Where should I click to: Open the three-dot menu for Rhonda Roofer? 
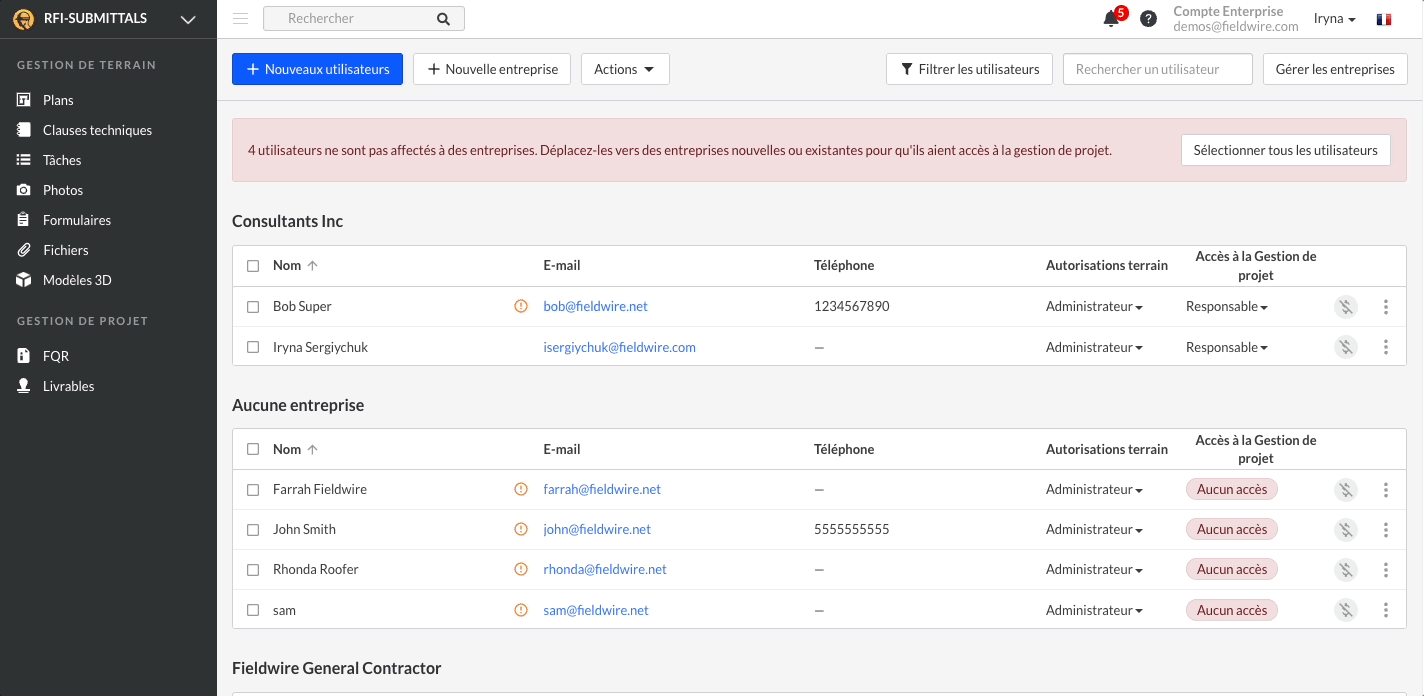point(1386,570)
